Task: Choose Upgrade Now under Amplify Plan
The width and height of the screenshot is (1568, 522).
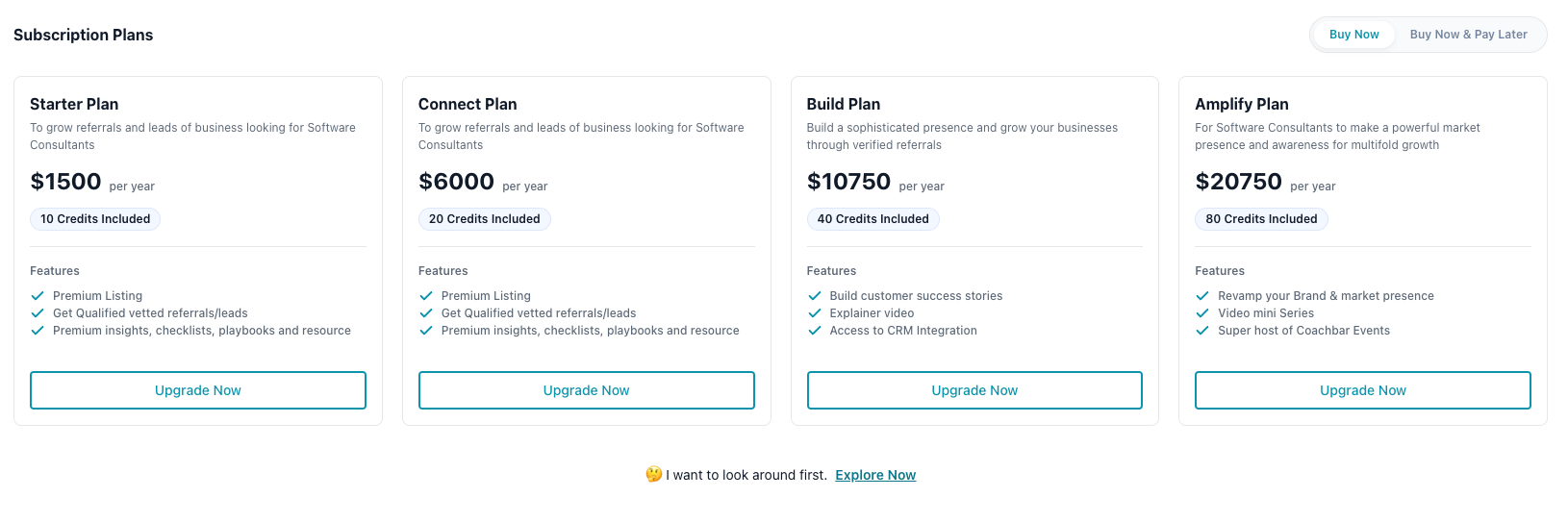Action: [1362, 390]
